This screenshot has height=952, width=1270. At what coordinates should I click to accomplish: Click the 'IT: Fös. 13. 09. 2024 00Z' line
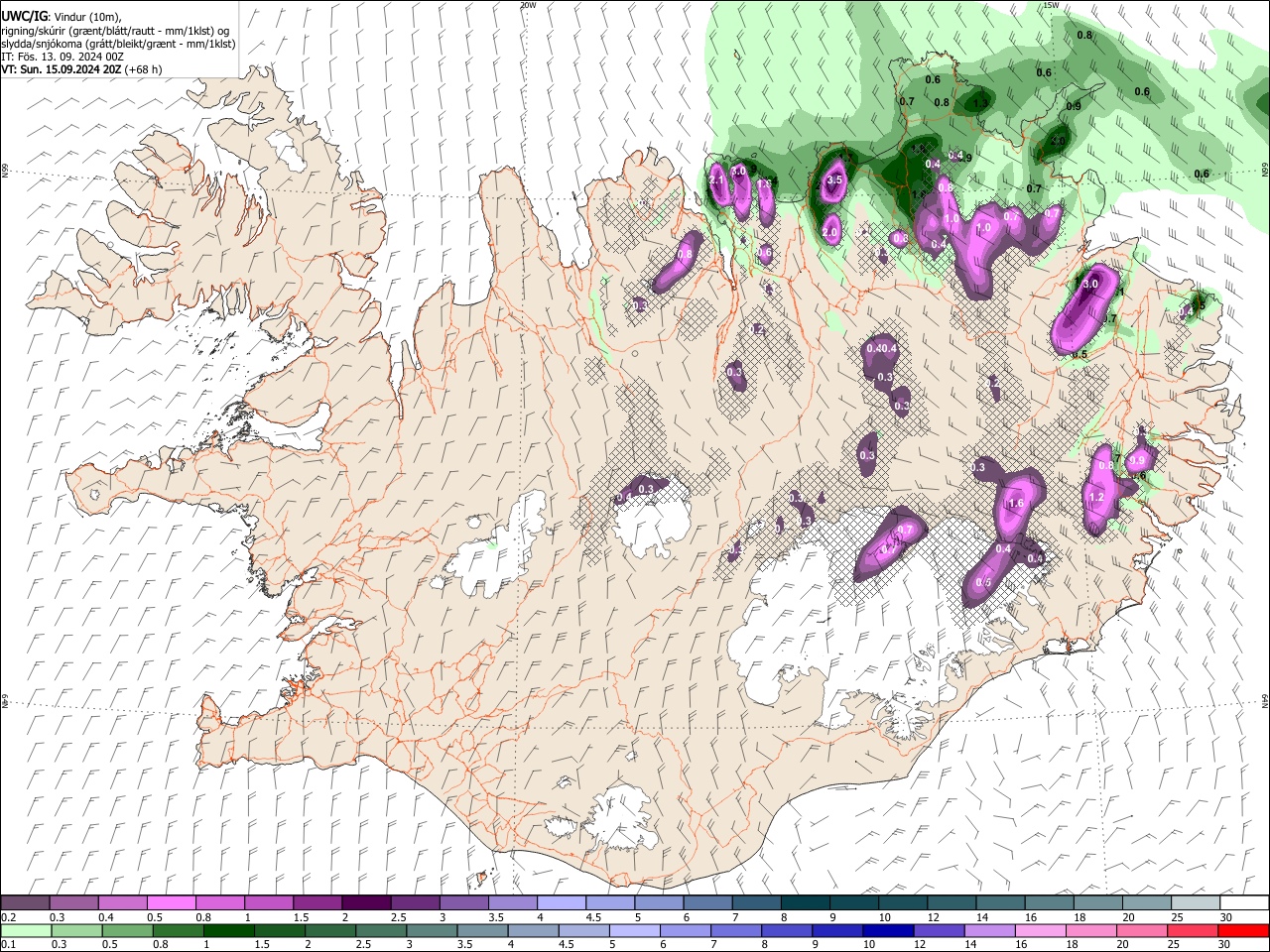click(63, 57)
